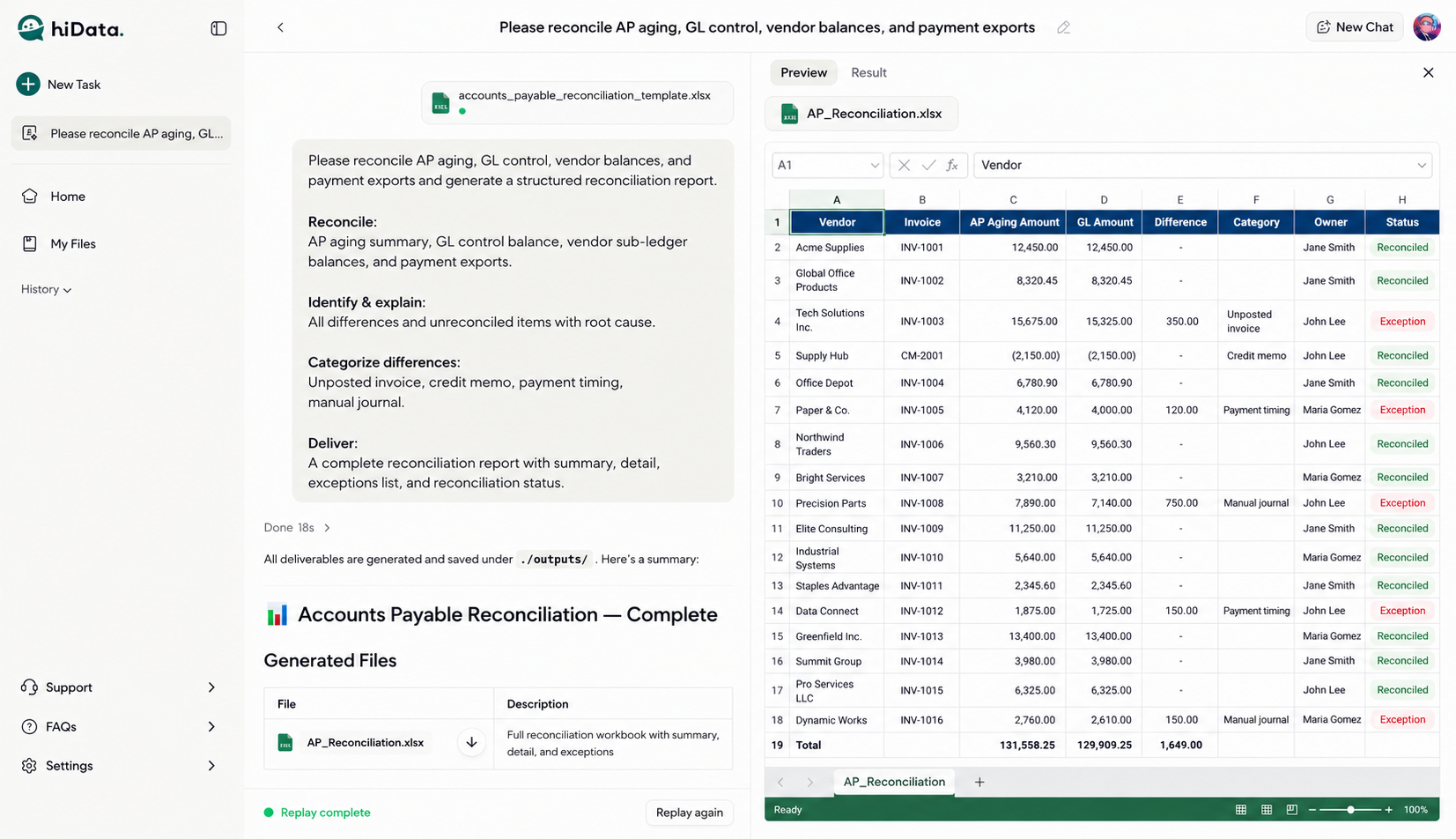
Task: Select column A header
Action: coord(837,199)
